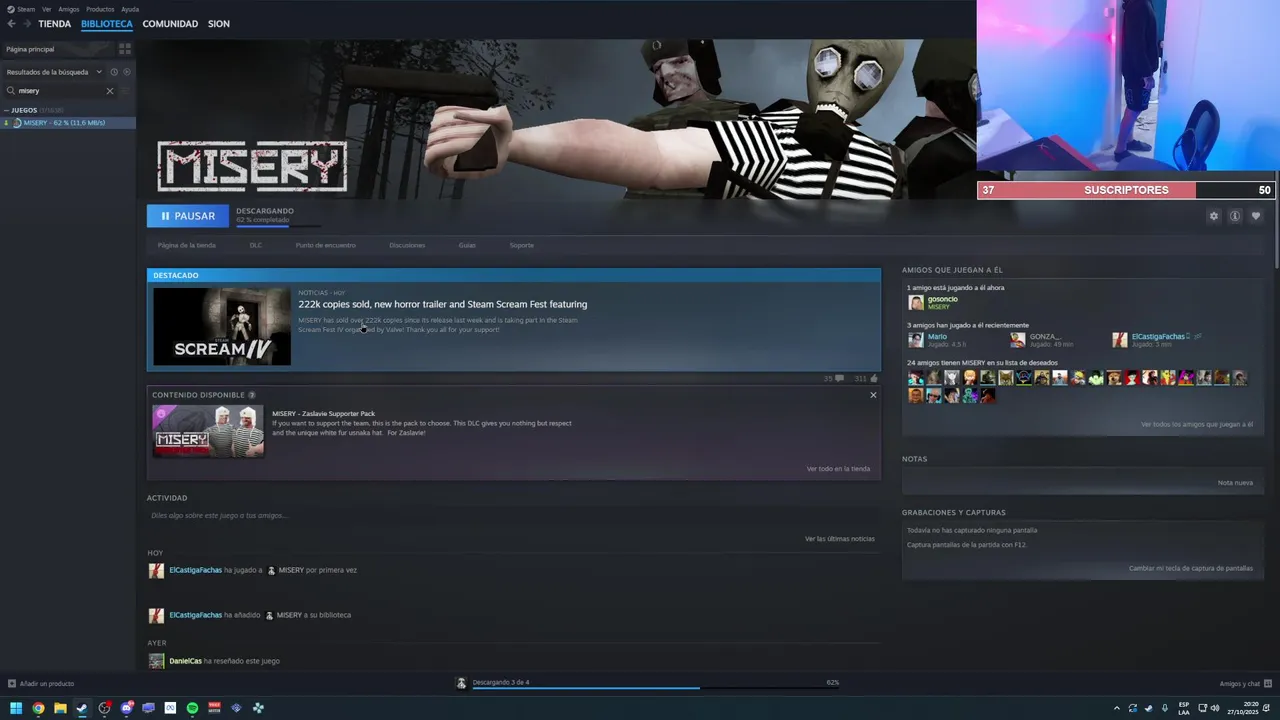Click Añadir un producto plus icon
Viewport: 1280px width, 720px height.
point(12,684)
